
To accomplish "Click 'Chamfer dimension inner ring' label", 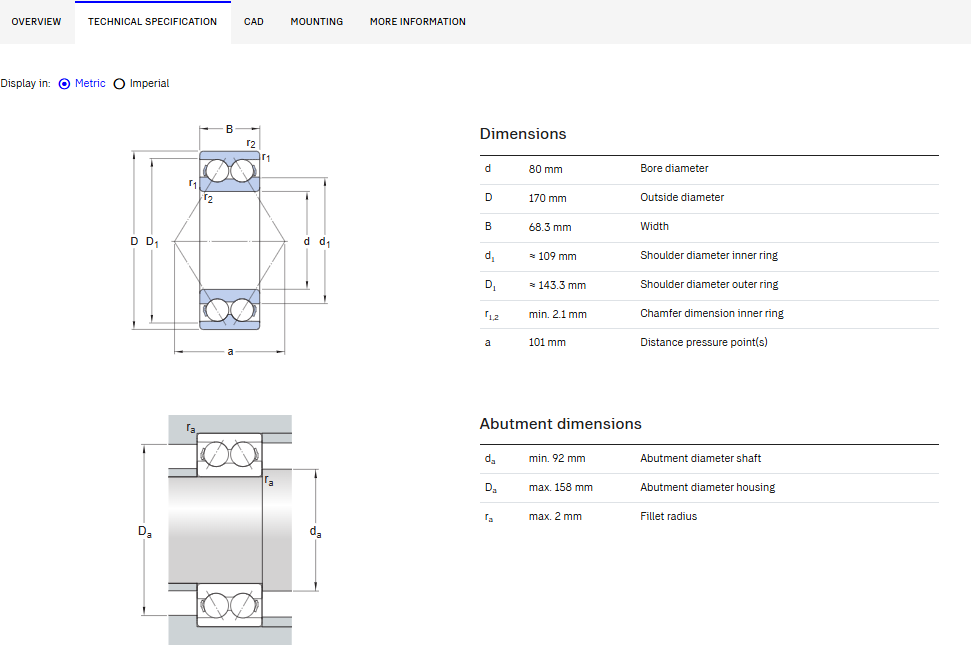I will click(712, 313).
